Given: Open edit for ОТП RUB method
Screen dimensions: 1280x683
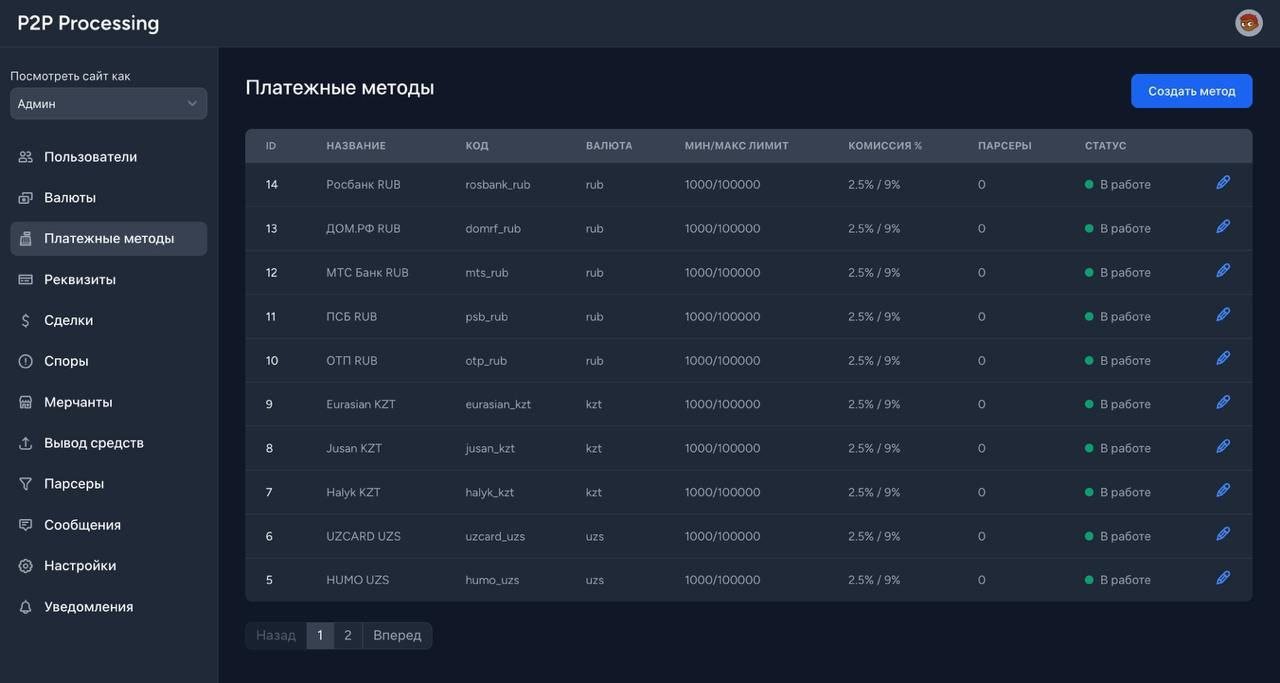Looking at the screenshot, I should coord(1223,359).
